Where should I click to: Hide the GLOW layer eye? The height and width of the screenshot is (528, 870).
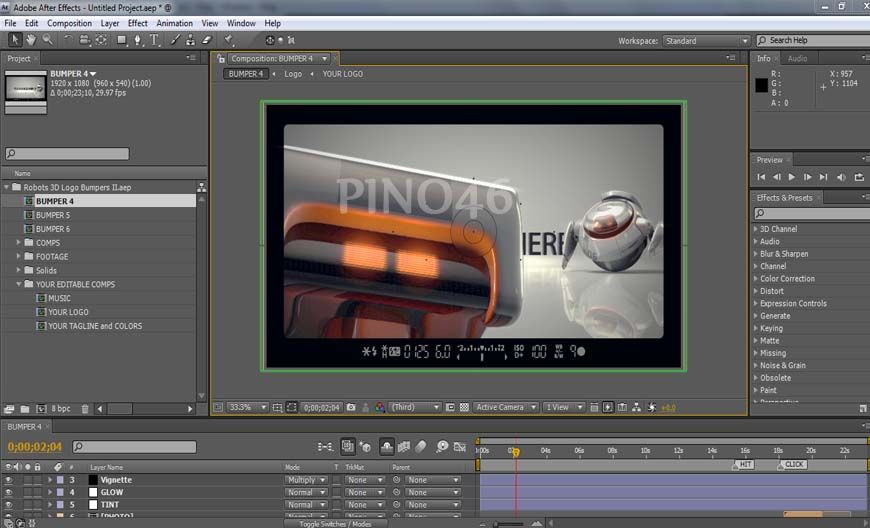[8, 493]
